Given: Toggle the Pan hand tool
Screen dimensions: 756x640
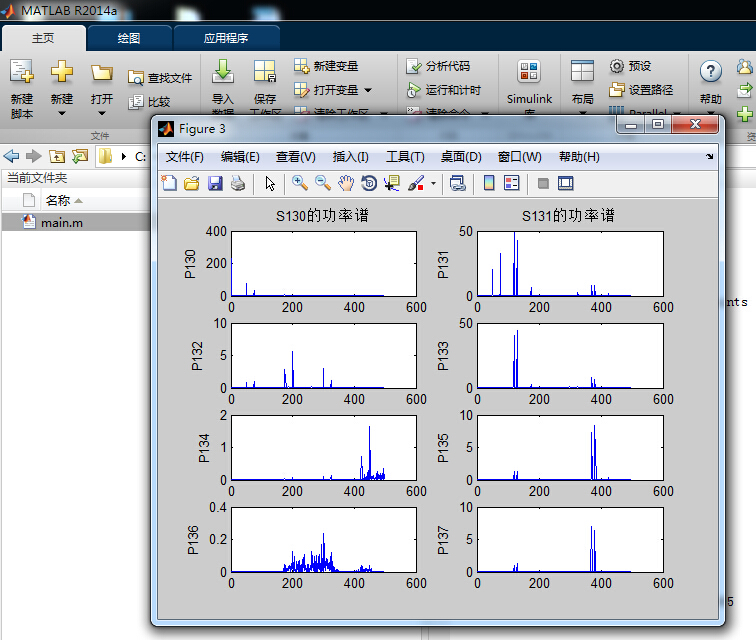Looking at the screenshot, I should click(x=346, y=183).
